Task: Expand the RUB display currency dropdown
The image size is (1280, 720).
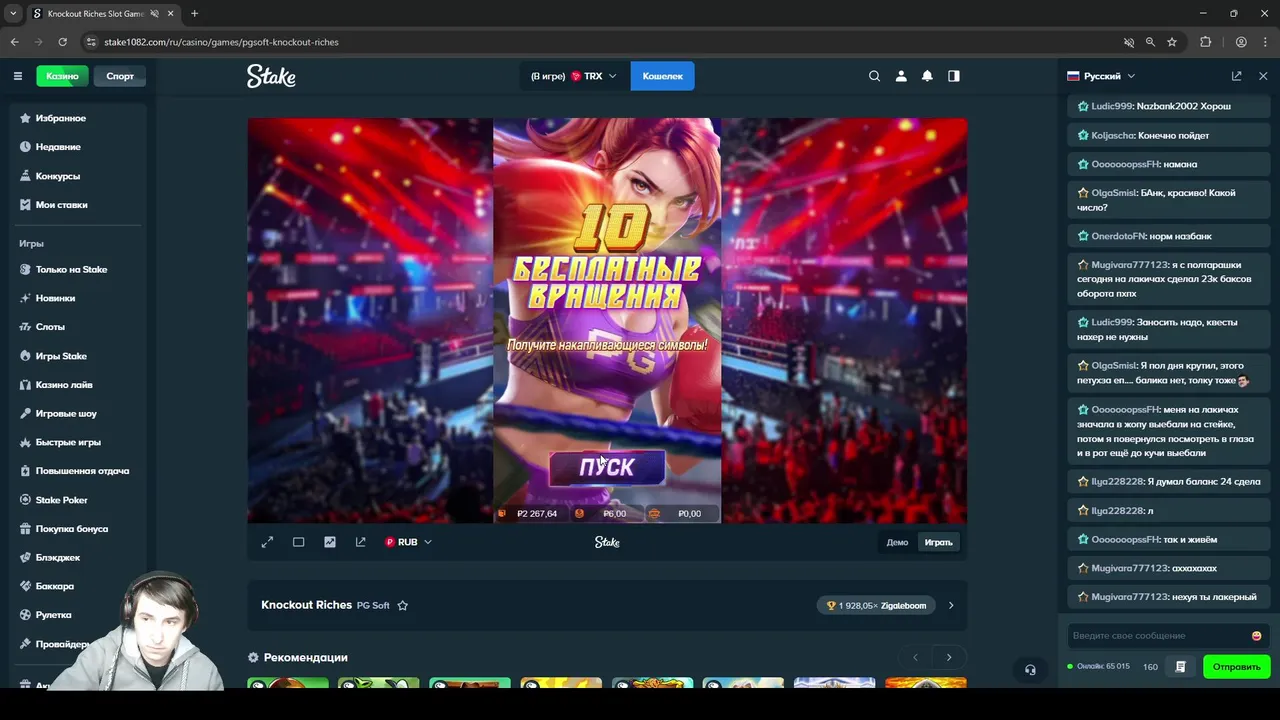Action: [x=408, y=542]
